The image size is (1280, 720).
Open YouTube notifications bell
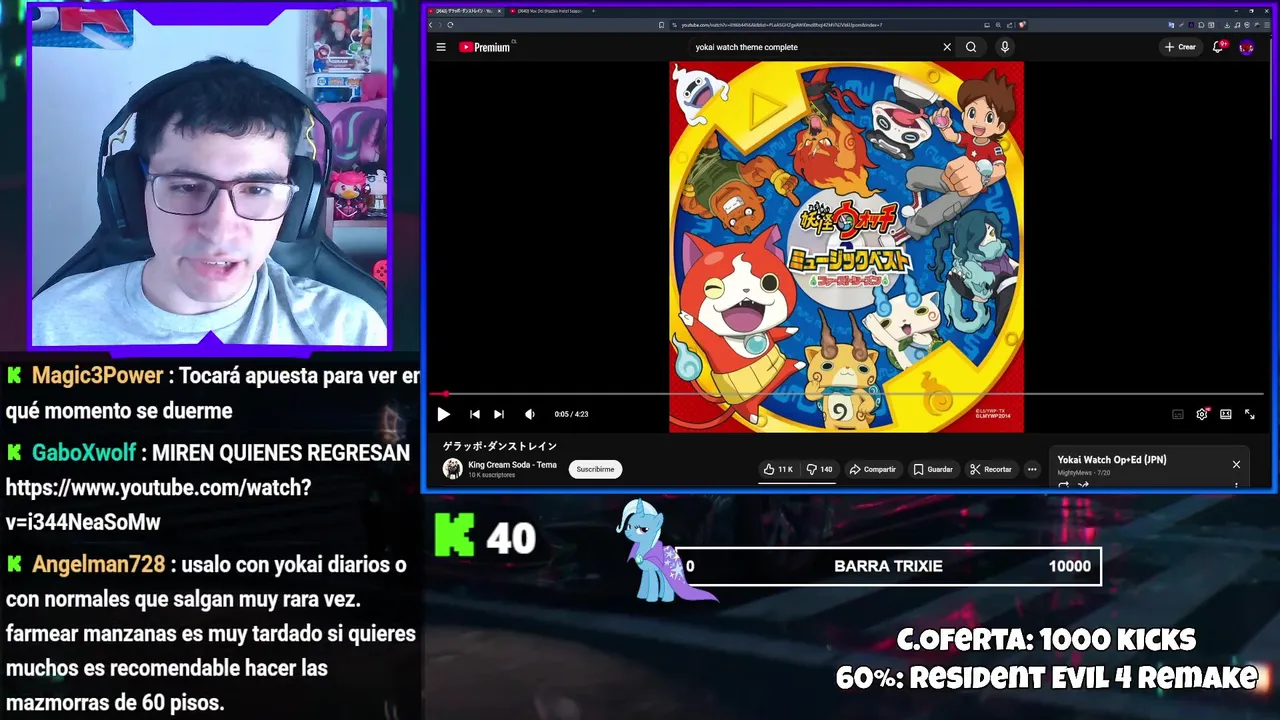tap(1218, 47)
